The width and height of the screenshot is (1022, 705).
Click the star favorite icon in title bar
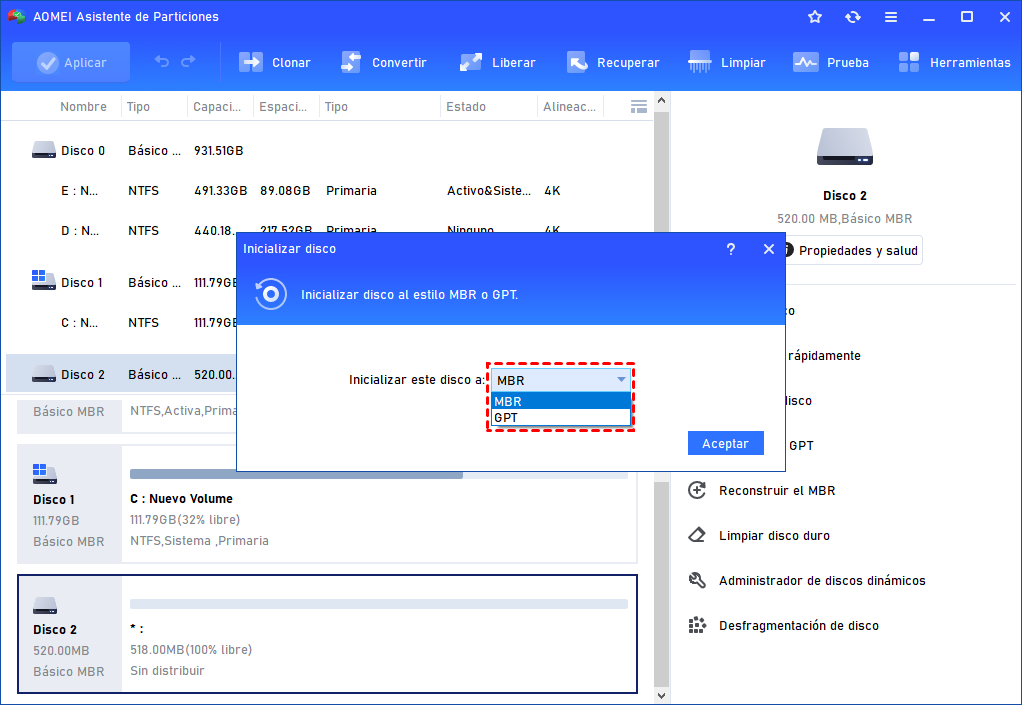815,17
